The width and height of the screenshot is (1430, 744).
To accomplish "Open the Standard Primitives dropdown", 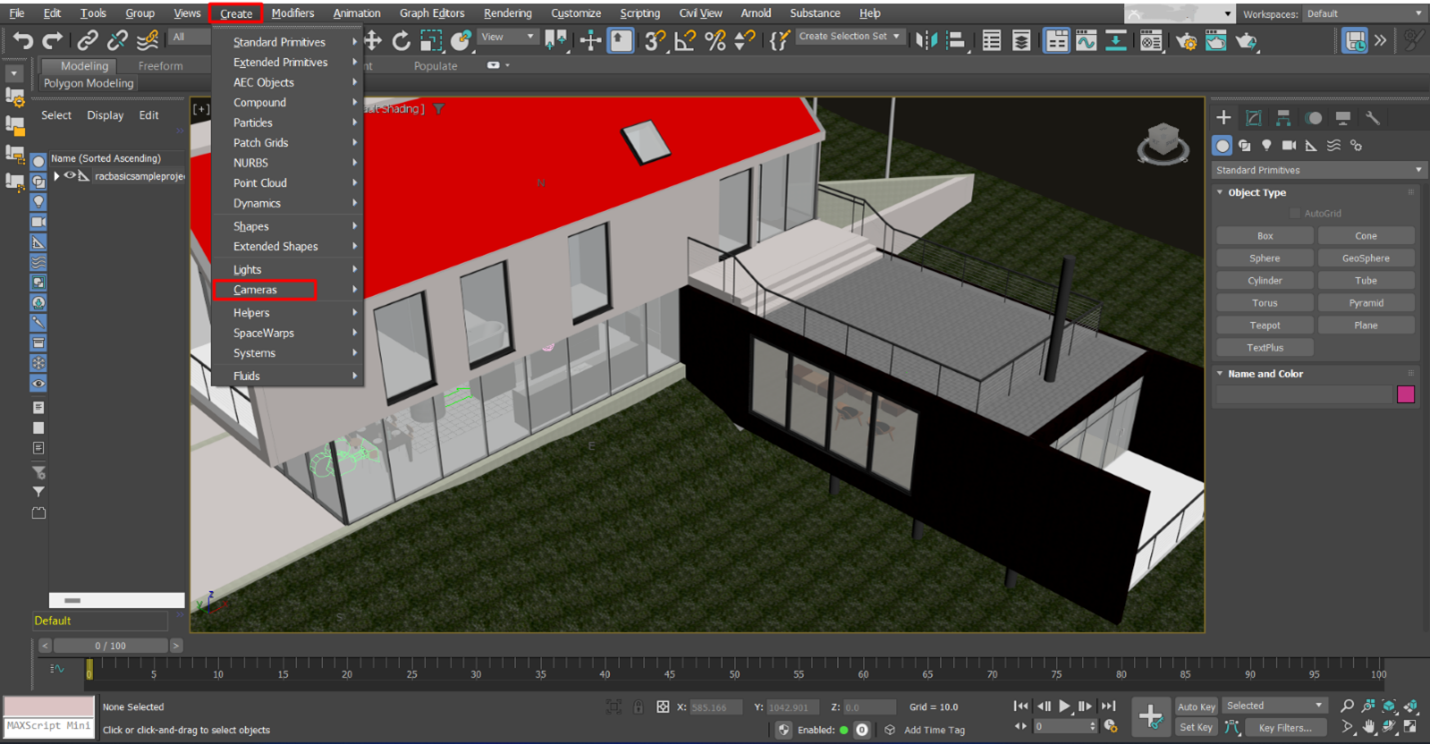I will pos(1317,169).
